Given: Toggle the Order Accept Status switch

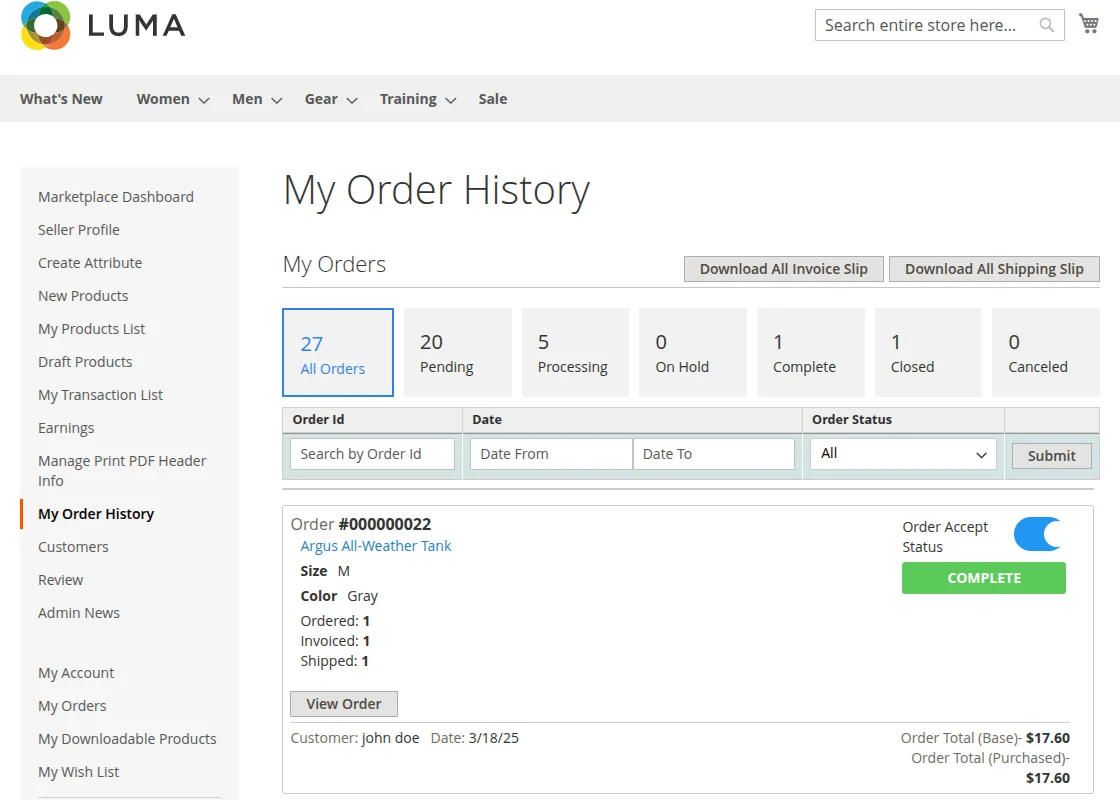Looking at the screenshot, I should click(x=1037, y=534).
